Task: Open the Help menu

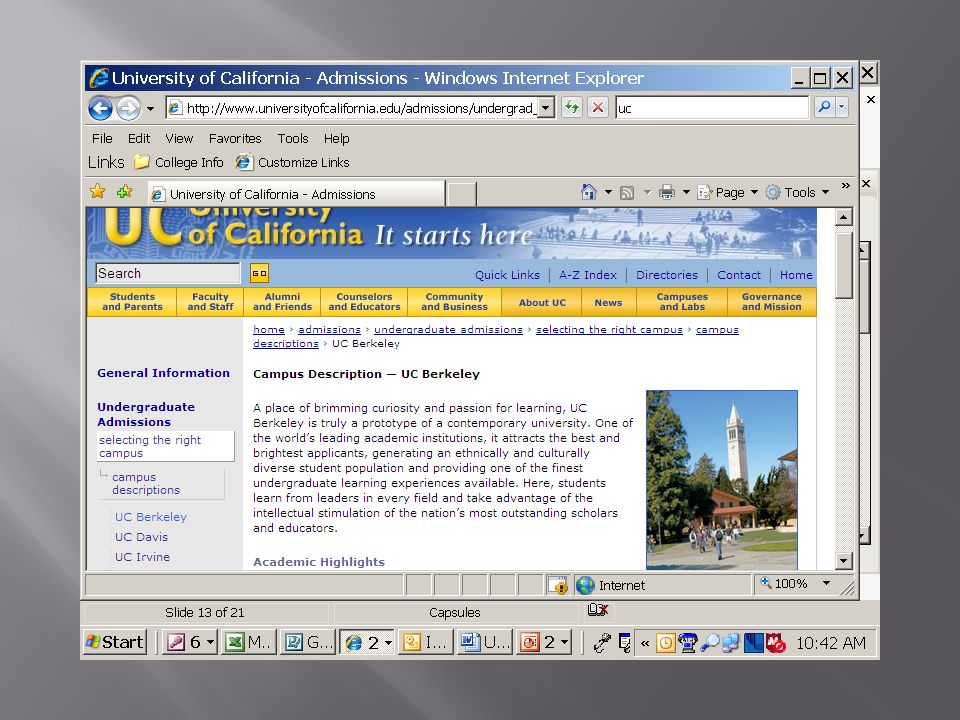Action: [336, 139]
